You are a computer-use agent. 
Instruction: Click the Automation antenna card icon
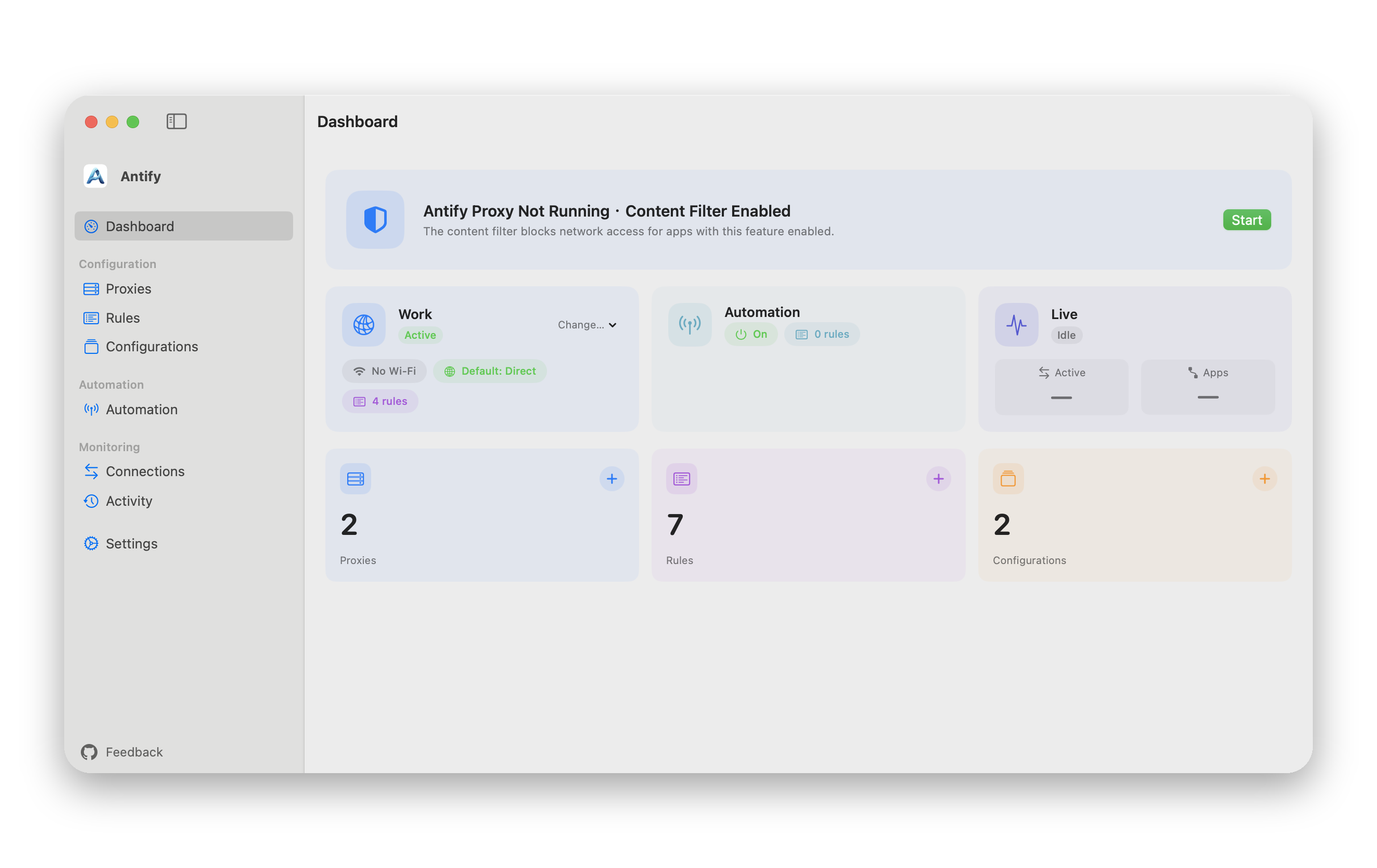[690, 325]
